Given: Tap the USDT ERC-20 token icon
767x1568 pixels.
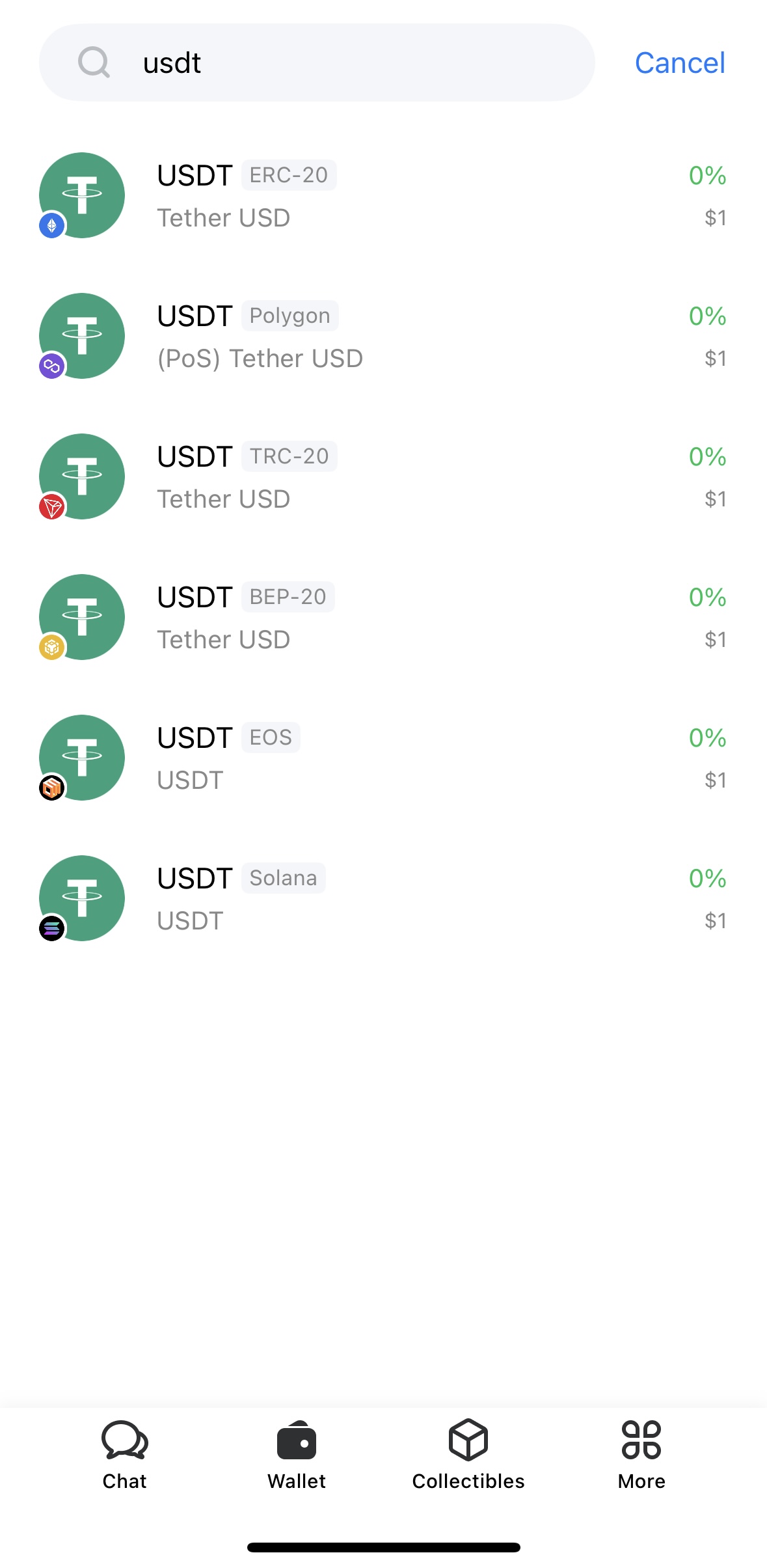Looking at the screenshot, I should click(x=82, y=195).
